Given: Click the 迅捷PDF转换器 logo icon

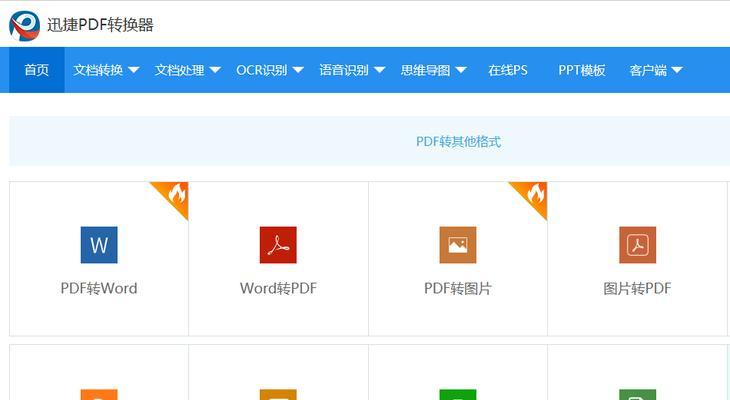Looking at the screenshot, I should pos(25,26).
